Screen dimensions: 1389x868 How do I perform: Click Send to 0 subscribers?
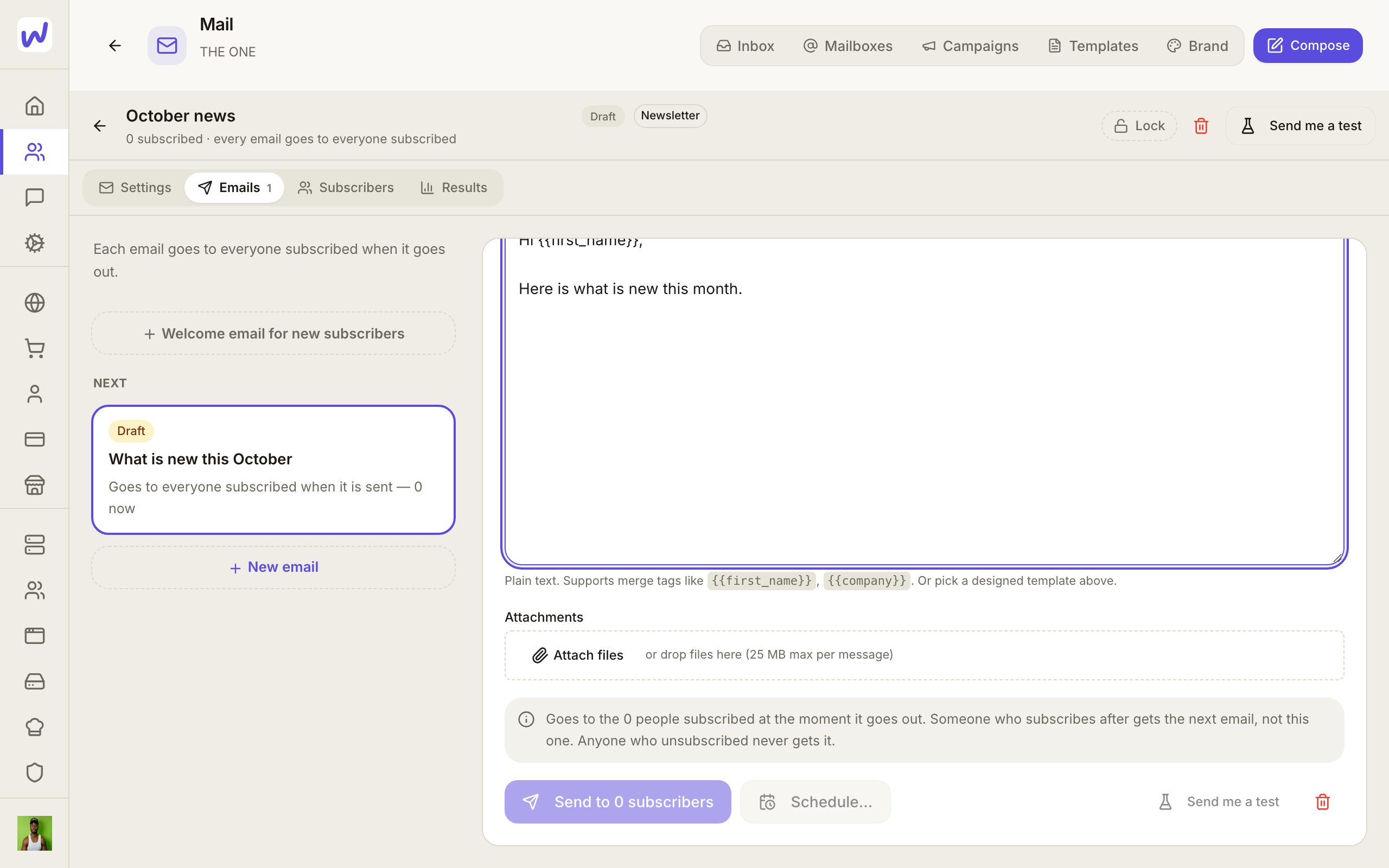click(x=617, y=801)
